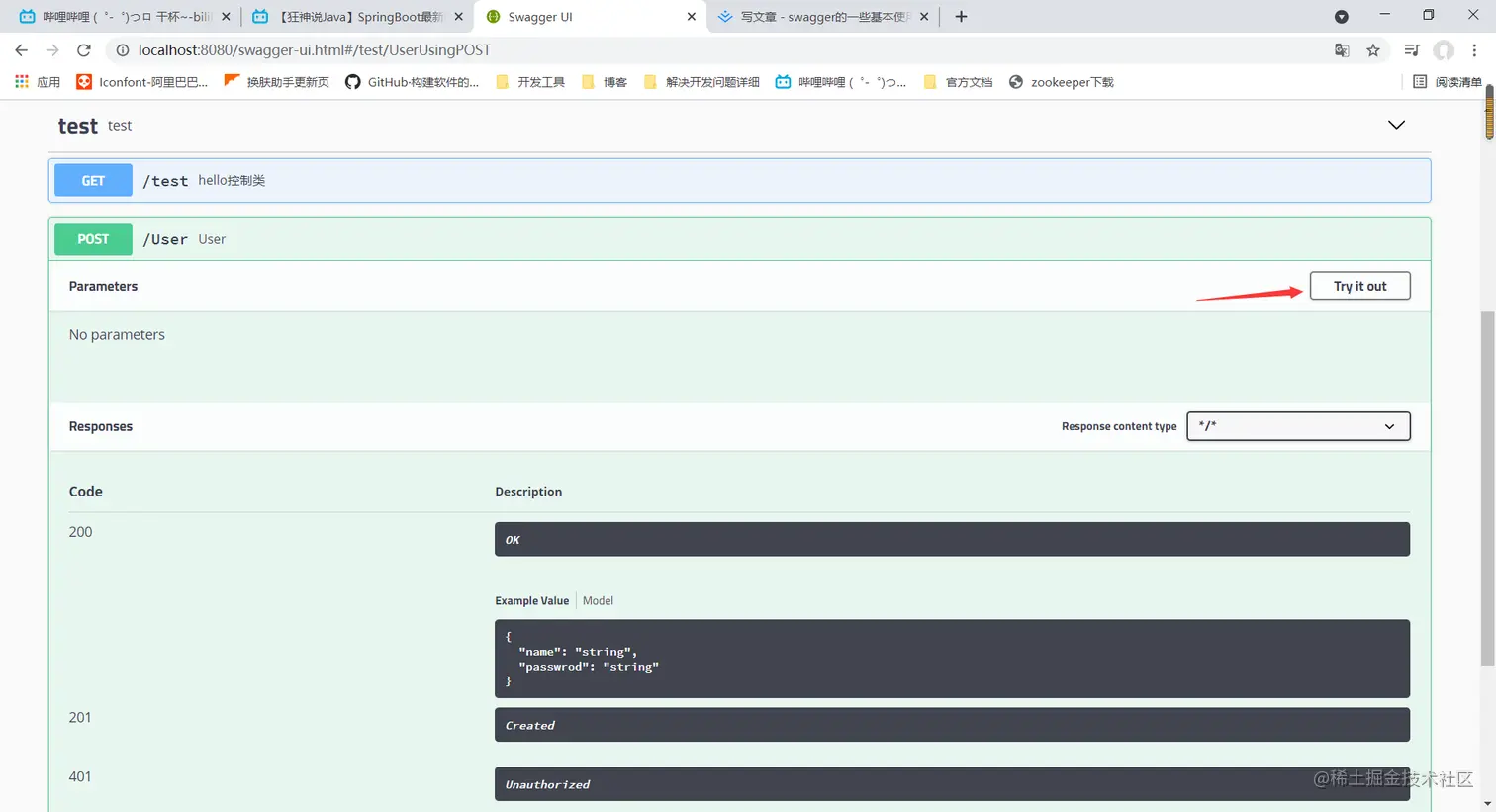Click the browser Back arrow

(22, 50)
